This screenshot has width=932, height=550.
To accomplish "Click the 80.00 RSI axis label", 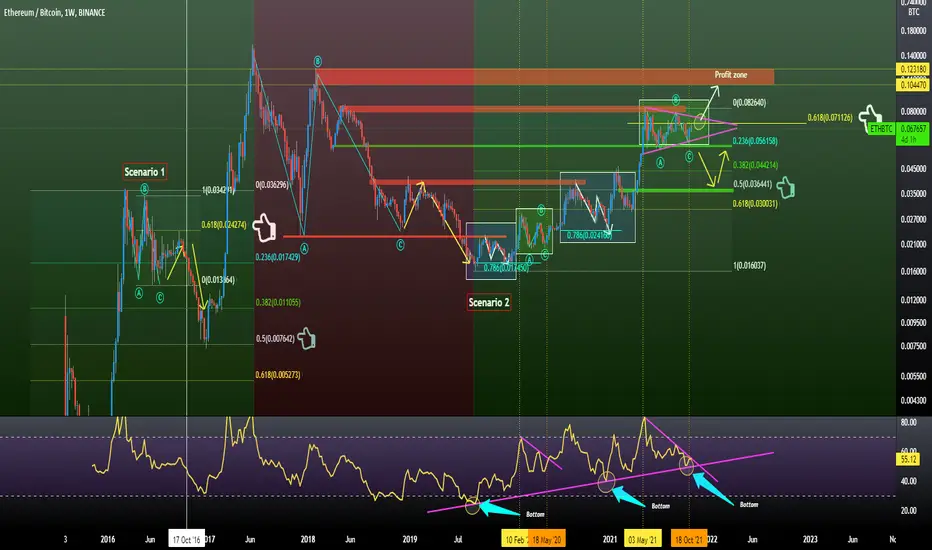I will (909, 422).
